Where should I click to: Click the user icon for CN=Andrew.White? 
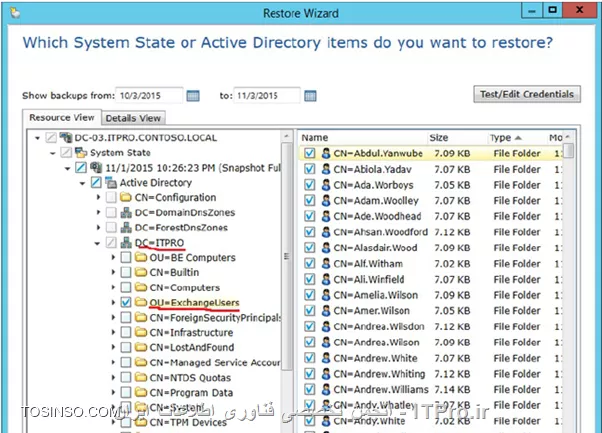[326, 358]
